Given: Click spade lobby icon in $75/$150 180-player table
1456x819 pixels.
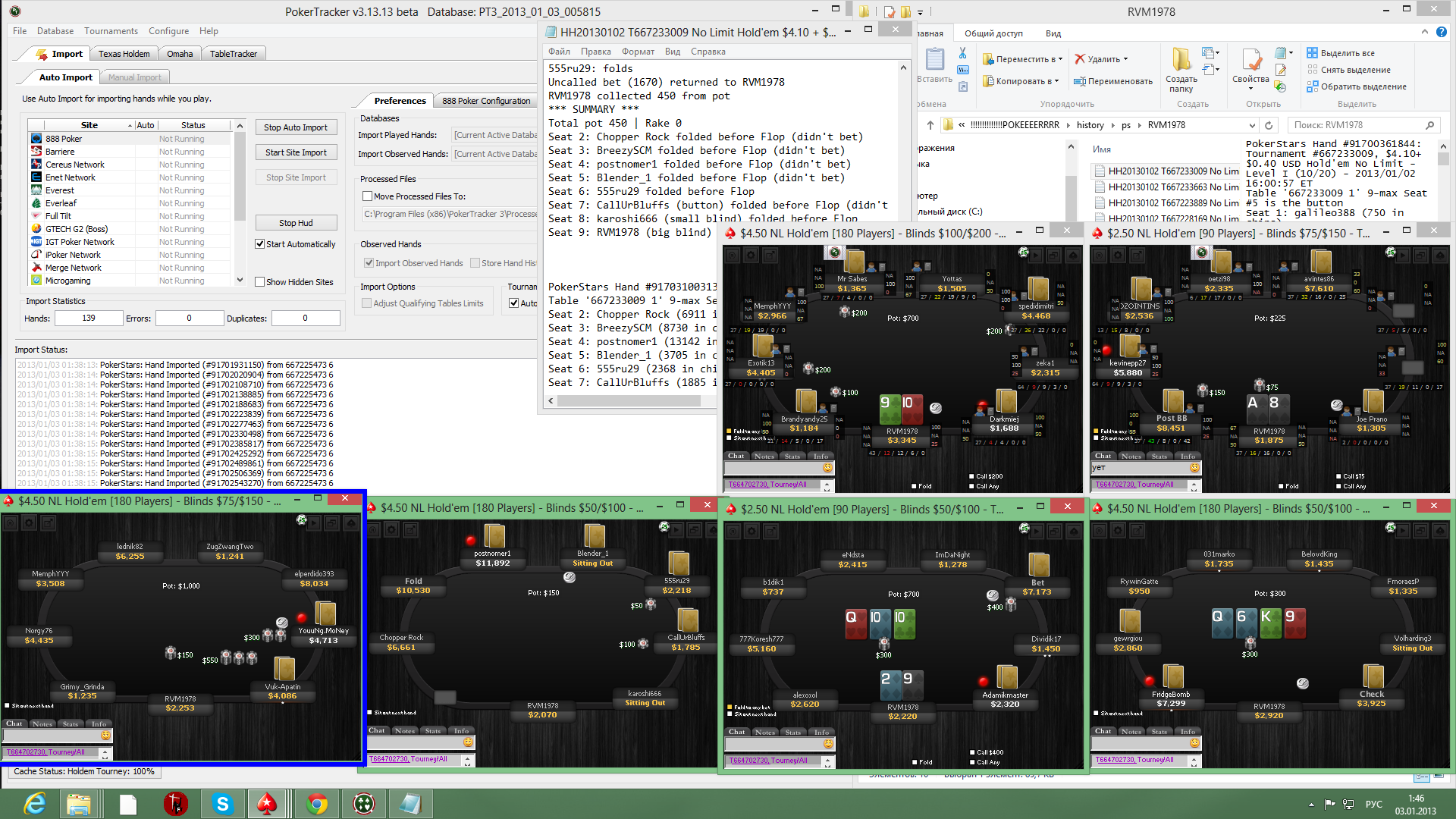Looking at the screenshot, I should 350,523.
